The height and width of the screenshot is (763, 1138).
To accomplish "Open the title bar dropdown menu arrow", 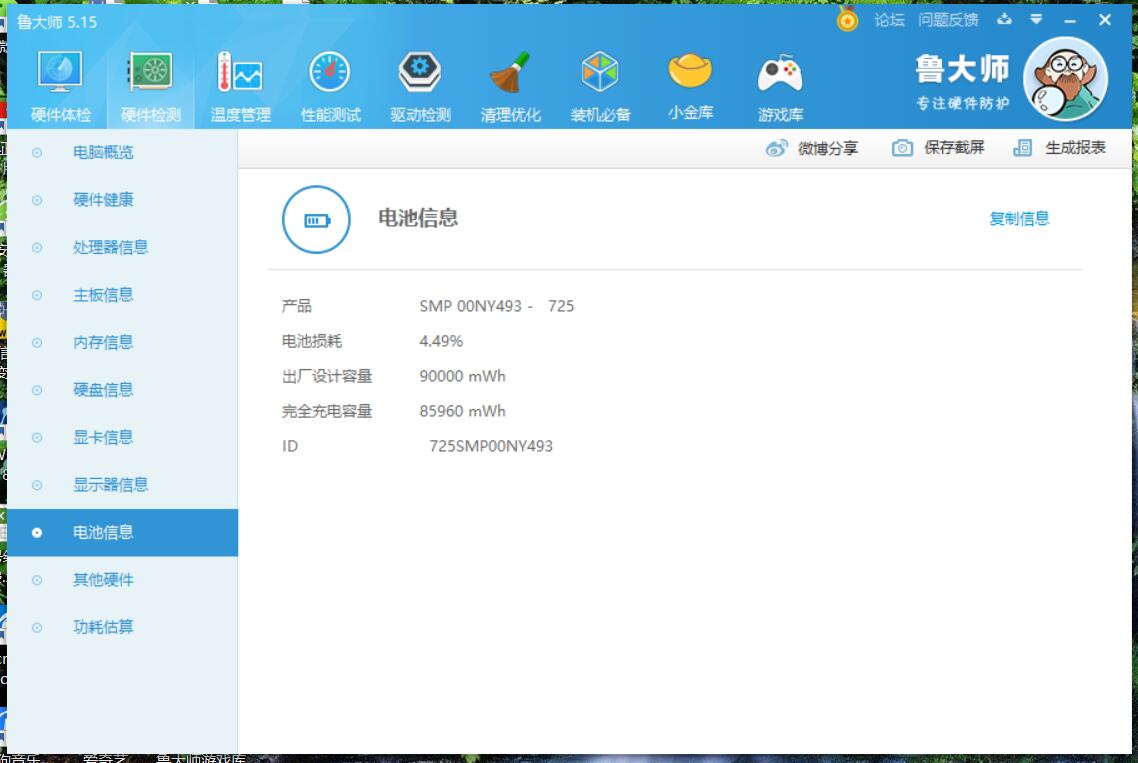I will click(1036, 20).
